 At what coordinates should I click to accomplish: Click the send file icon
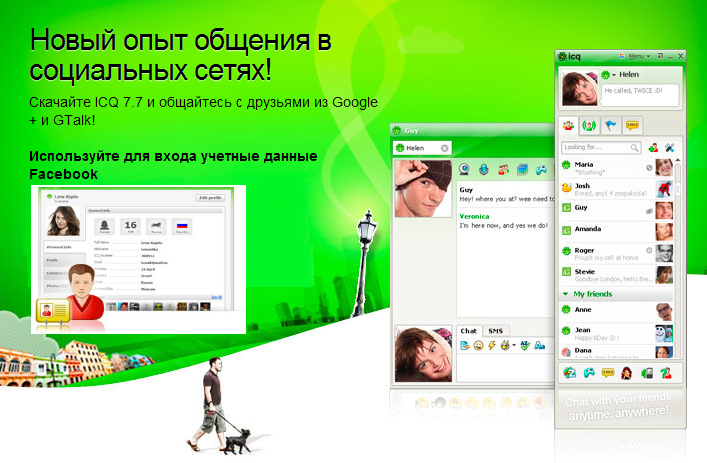click(x=465, y=346)
